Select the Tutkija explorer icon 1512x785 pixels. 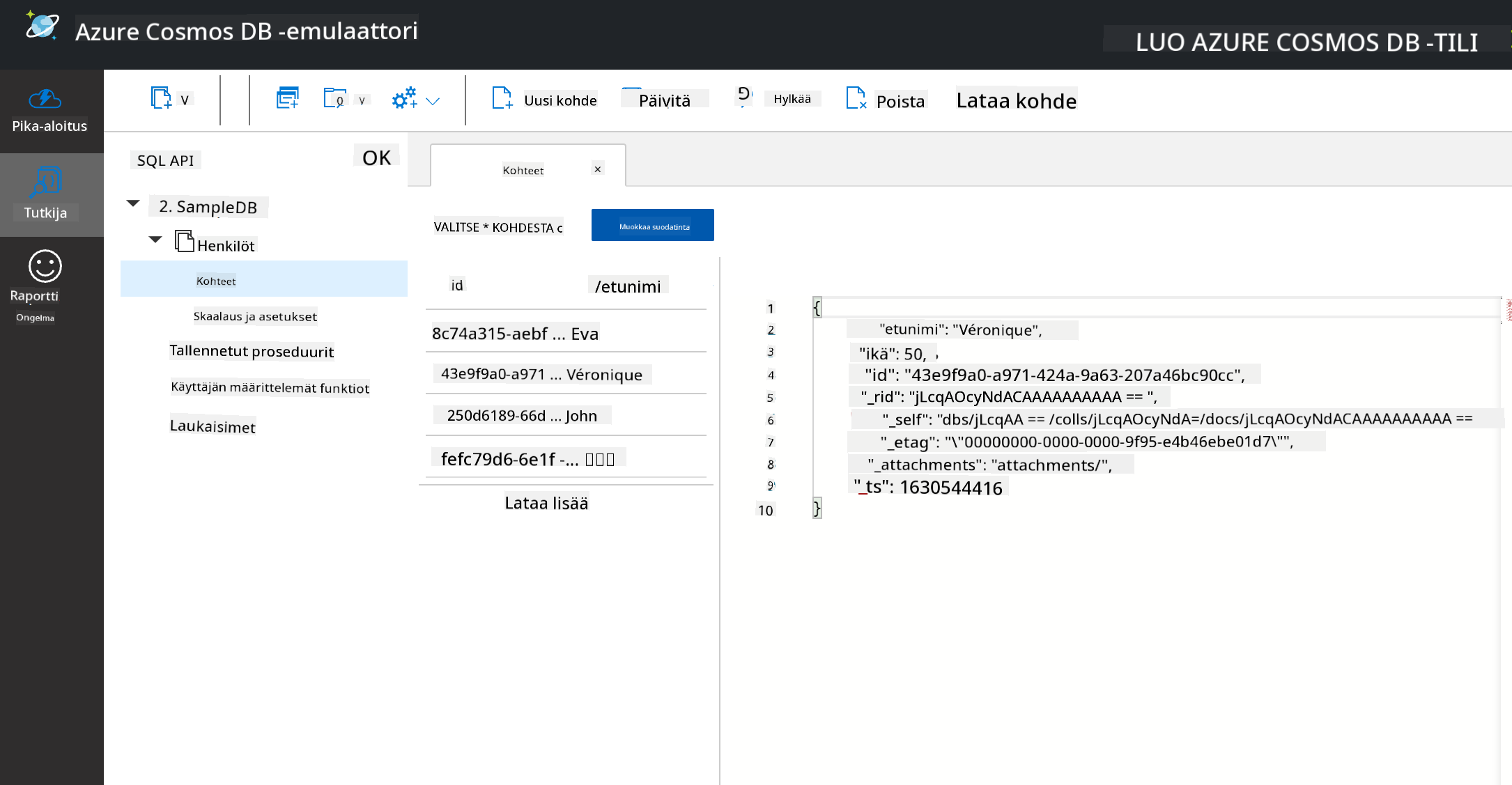click(46, 182)
